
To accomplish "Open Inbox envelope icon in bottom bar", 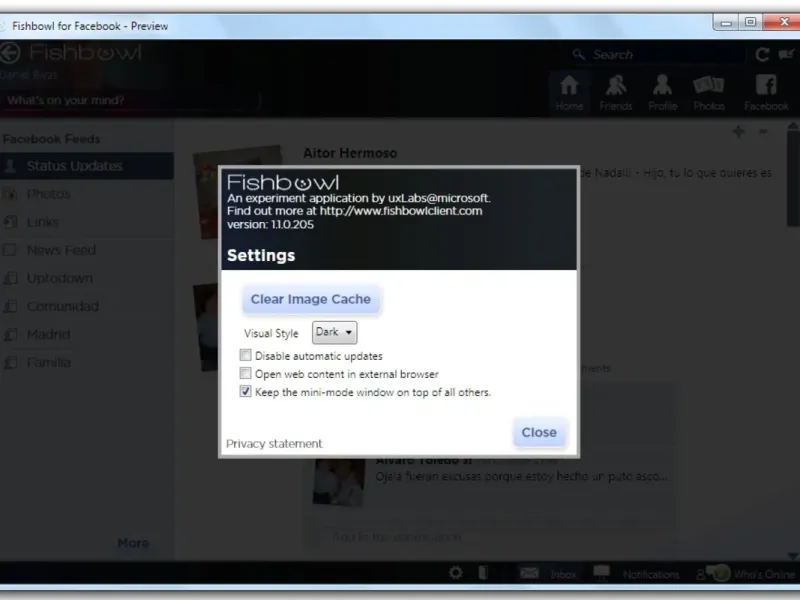I will pos(529,573).
